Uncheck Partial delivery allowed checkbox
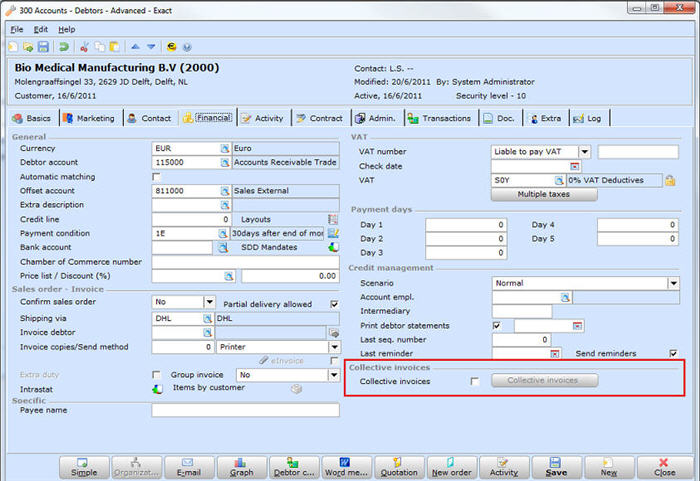 (334, 304)
